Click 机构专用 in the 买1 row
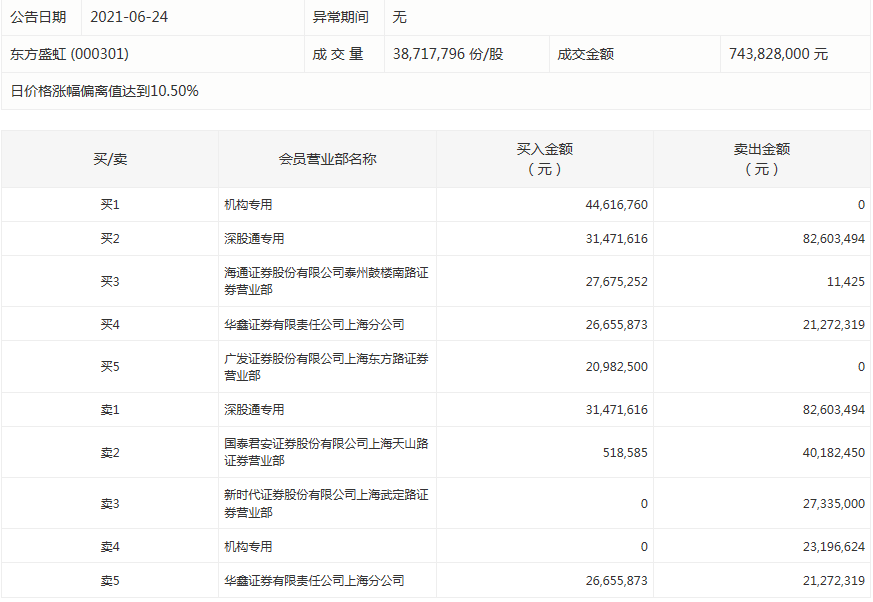The height and width of the screenshot is (602, 873). [x=248, y=205]
